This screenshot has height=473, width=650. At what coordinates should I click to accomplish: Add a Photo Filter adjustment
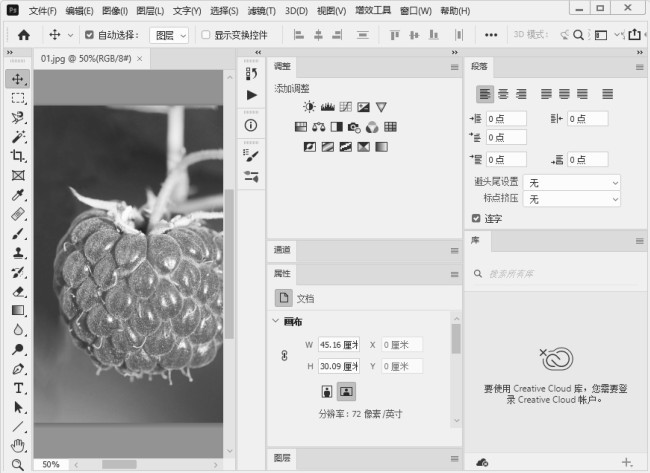(354, 127)
